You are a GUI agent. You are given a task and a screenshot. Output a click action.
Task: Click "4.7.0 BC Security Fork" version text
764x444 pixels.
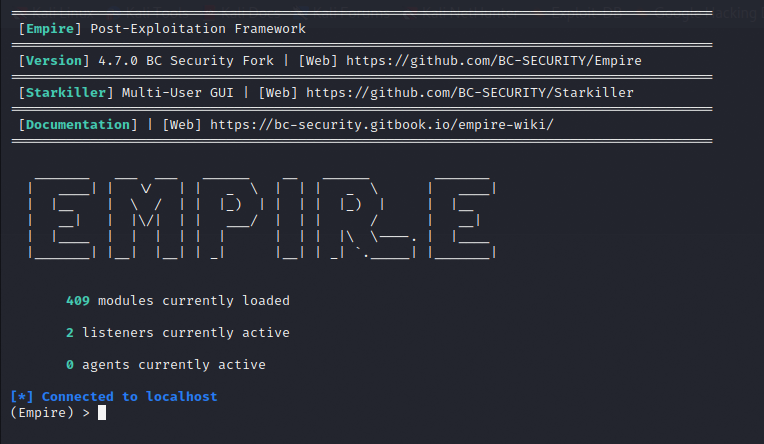[x=186, y=61]
